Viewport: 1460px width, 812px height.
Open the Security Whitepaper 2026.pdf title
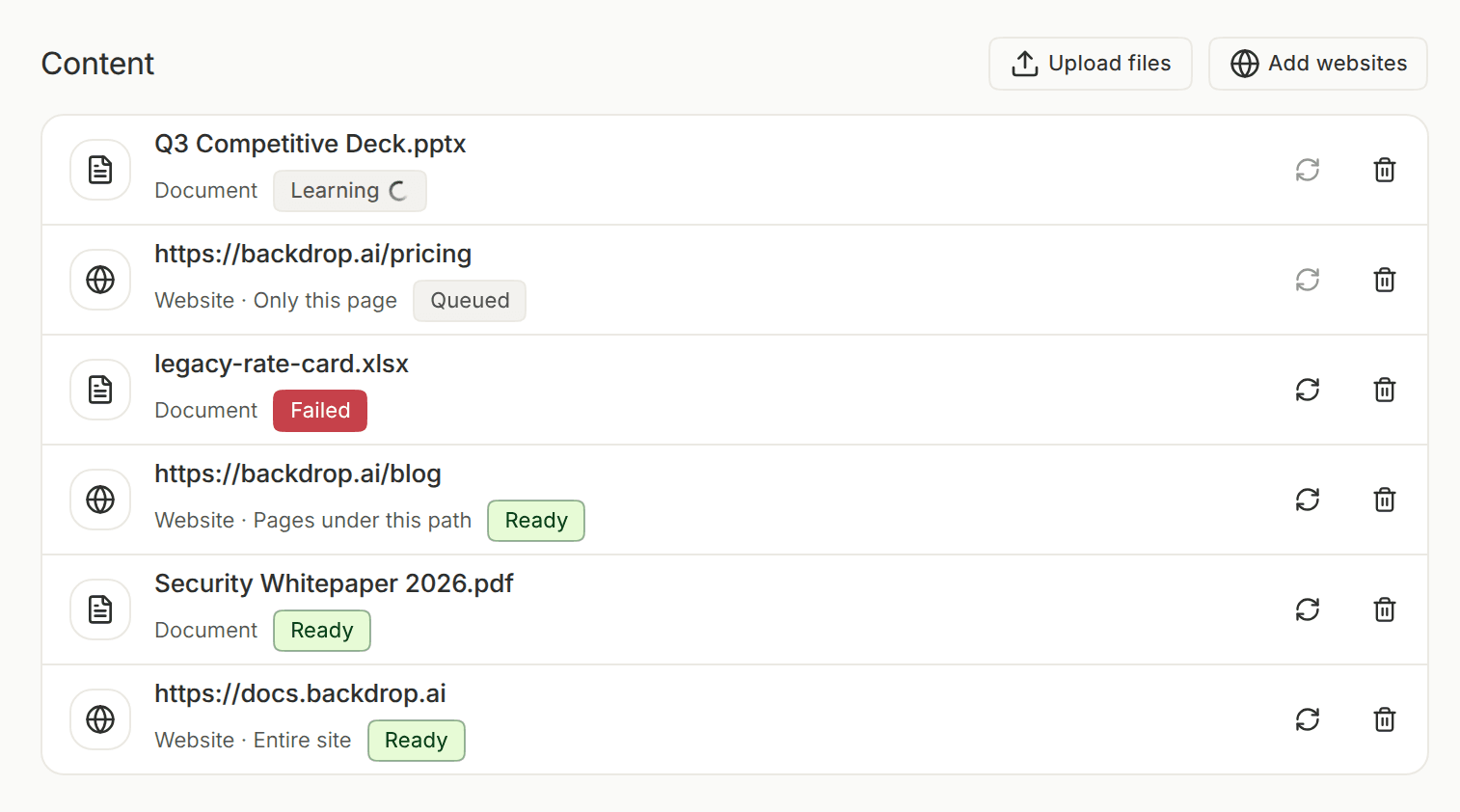point(335,583)
